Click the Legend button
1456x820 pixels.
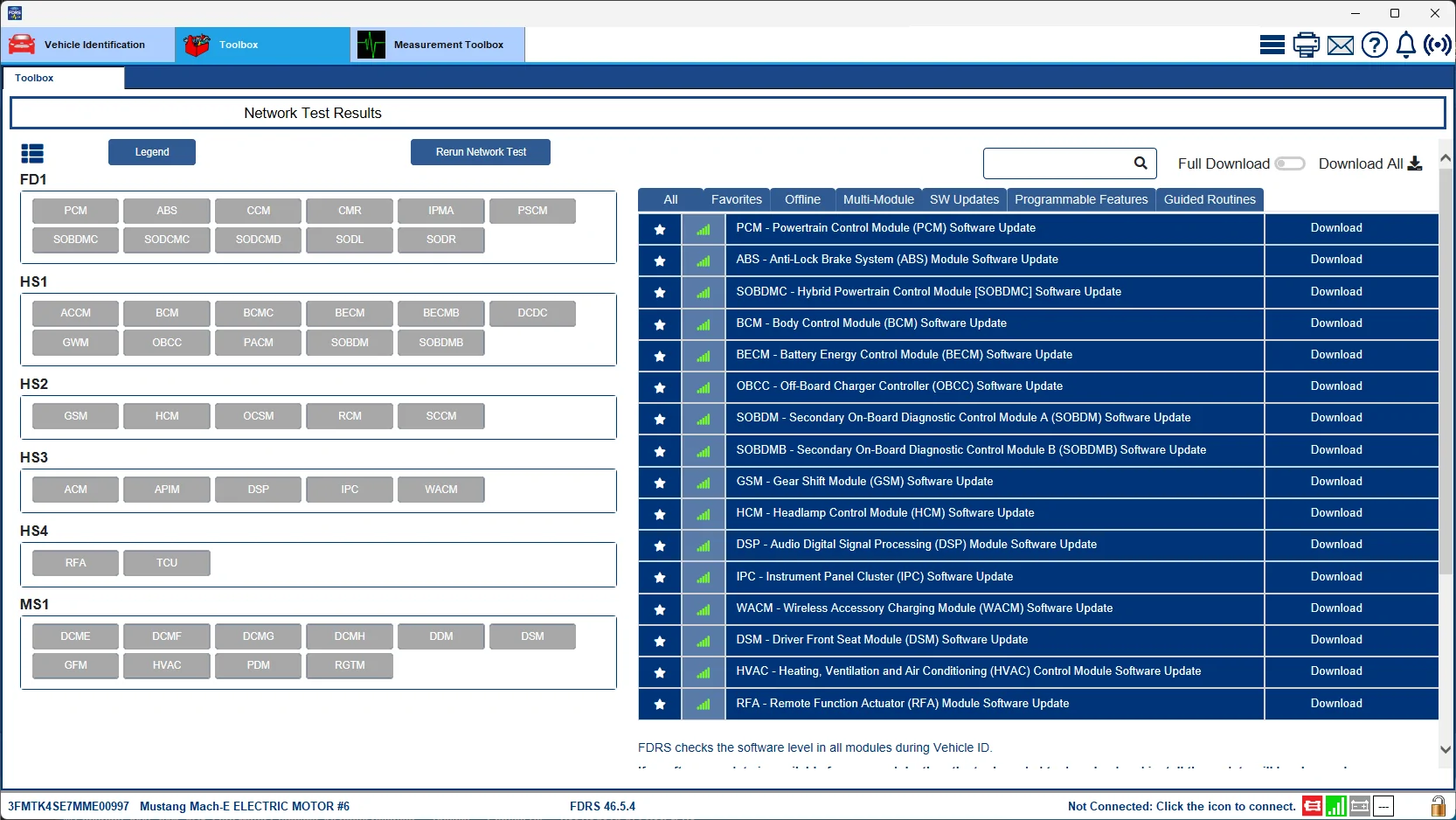152,152
